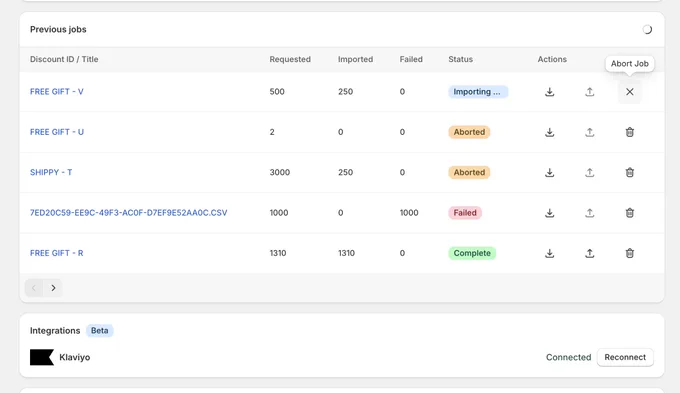Click the loading spinner in Previous jobs
The image size is (680, 393).
647,29
